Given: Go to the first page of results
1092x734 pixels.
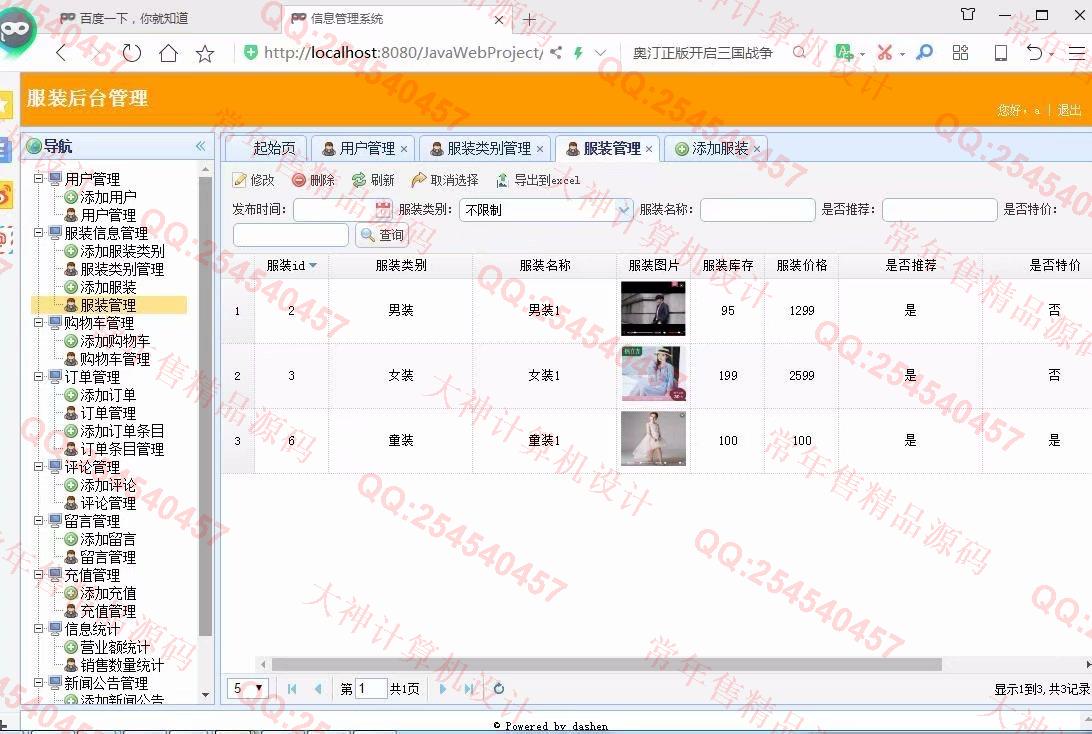Looking at the screenshot, I should 292,689.
